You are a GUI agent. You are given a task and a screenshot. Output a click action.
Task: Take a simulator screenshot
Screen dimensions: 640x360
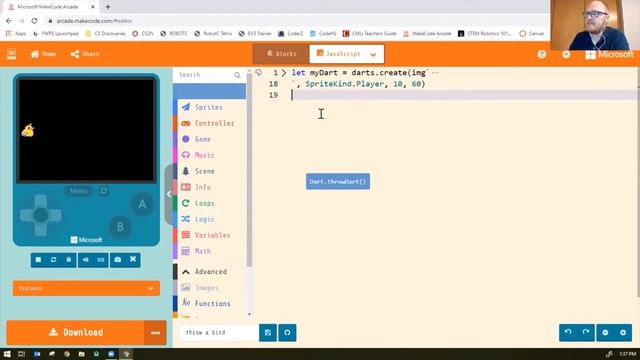(118, 260)
